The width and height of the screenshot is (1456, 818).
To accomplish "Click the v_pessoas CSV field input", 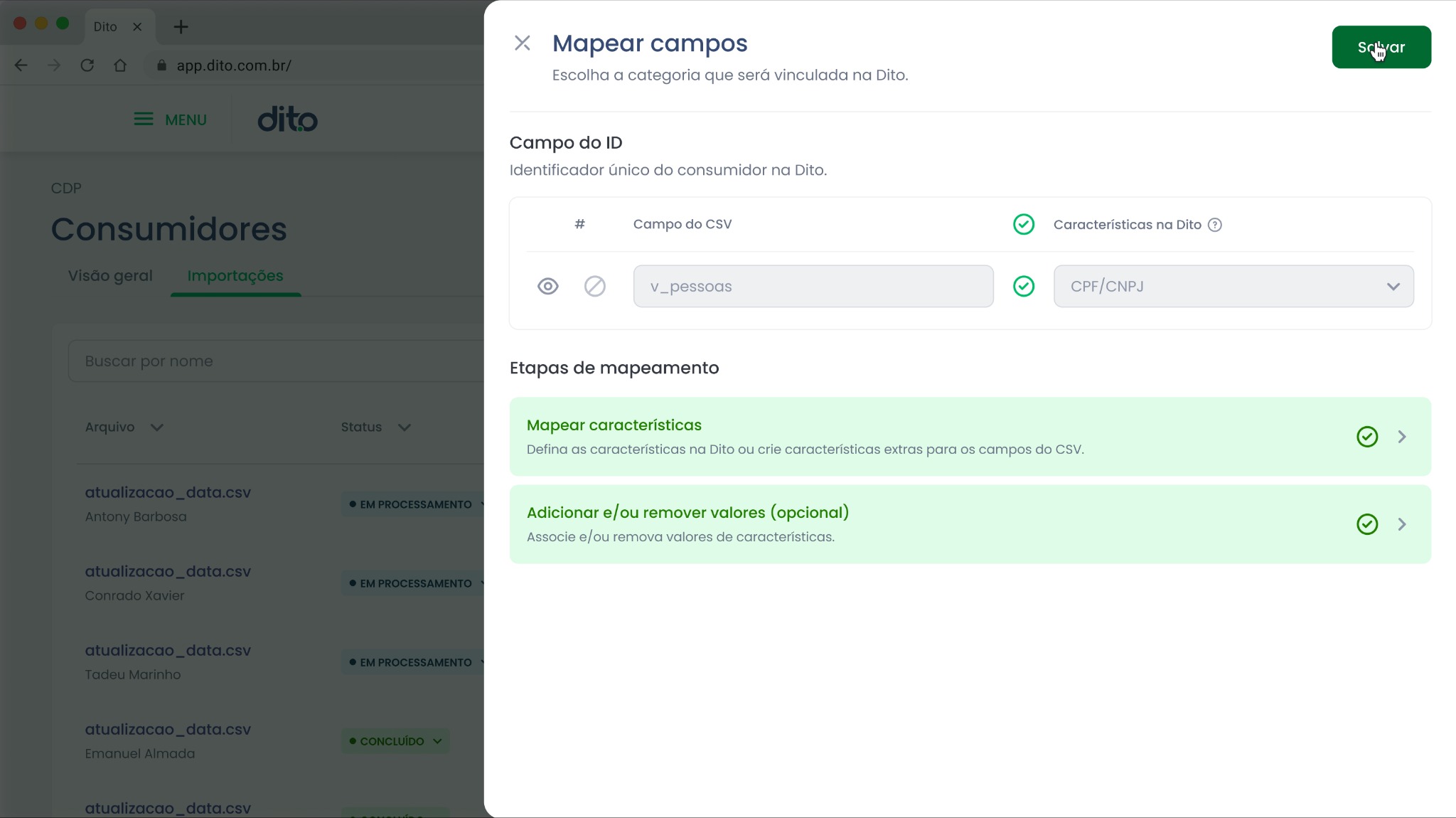I will click(813, 287).
